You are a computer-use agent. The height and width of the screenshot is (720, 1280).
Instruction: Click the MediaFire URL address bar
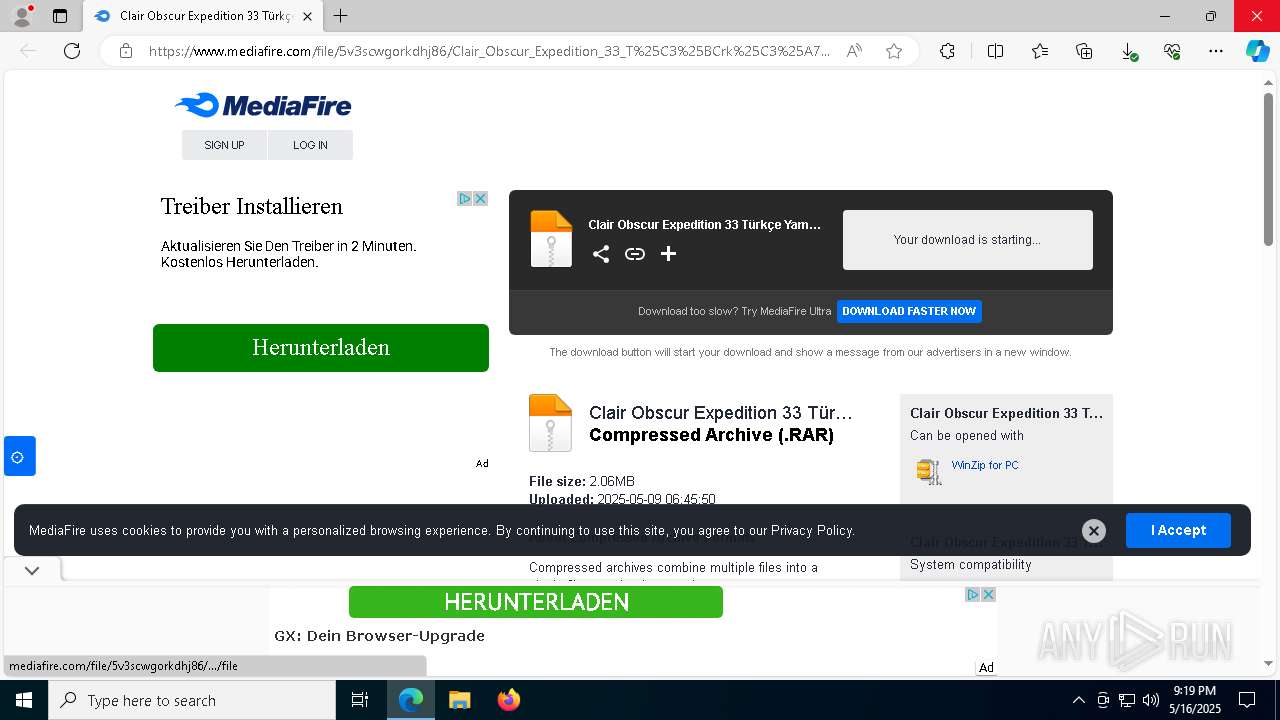489,51
